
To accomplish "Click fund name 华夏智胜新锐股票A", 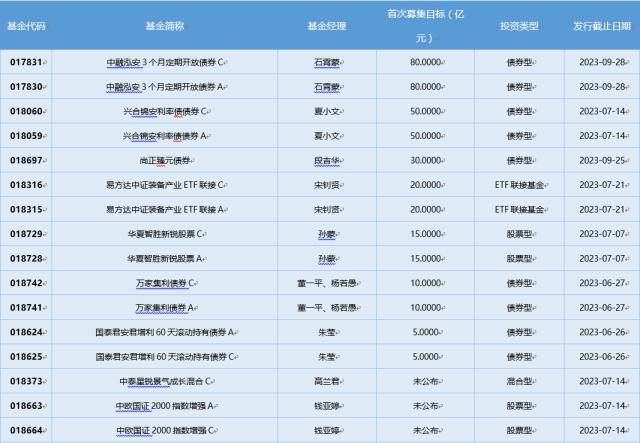I will tap(165, 258).
